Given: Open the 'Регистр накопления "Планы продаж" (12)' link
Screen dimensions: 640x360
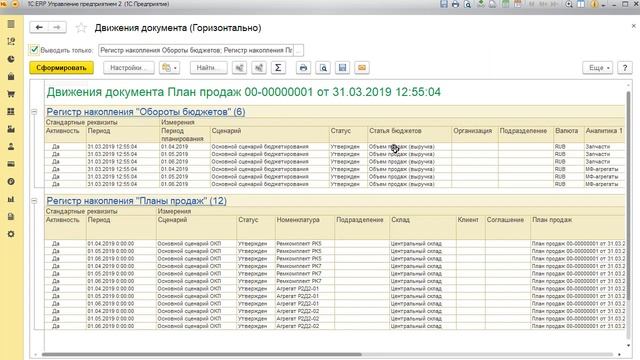Looking at the screenshot, I should click(x=136, y=201).
